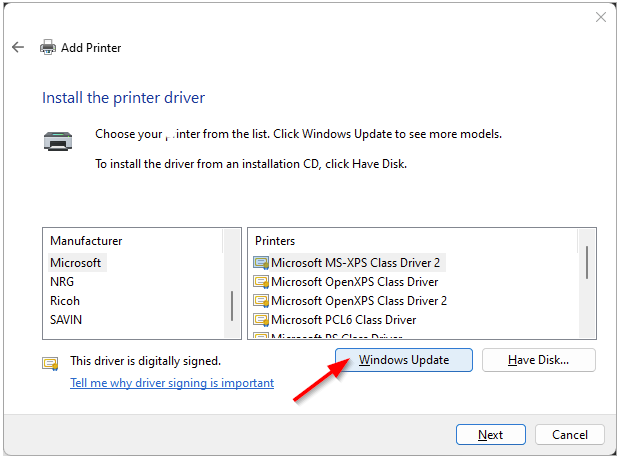Choose Microsoft OpenXPS Class Driver 2

359,301
